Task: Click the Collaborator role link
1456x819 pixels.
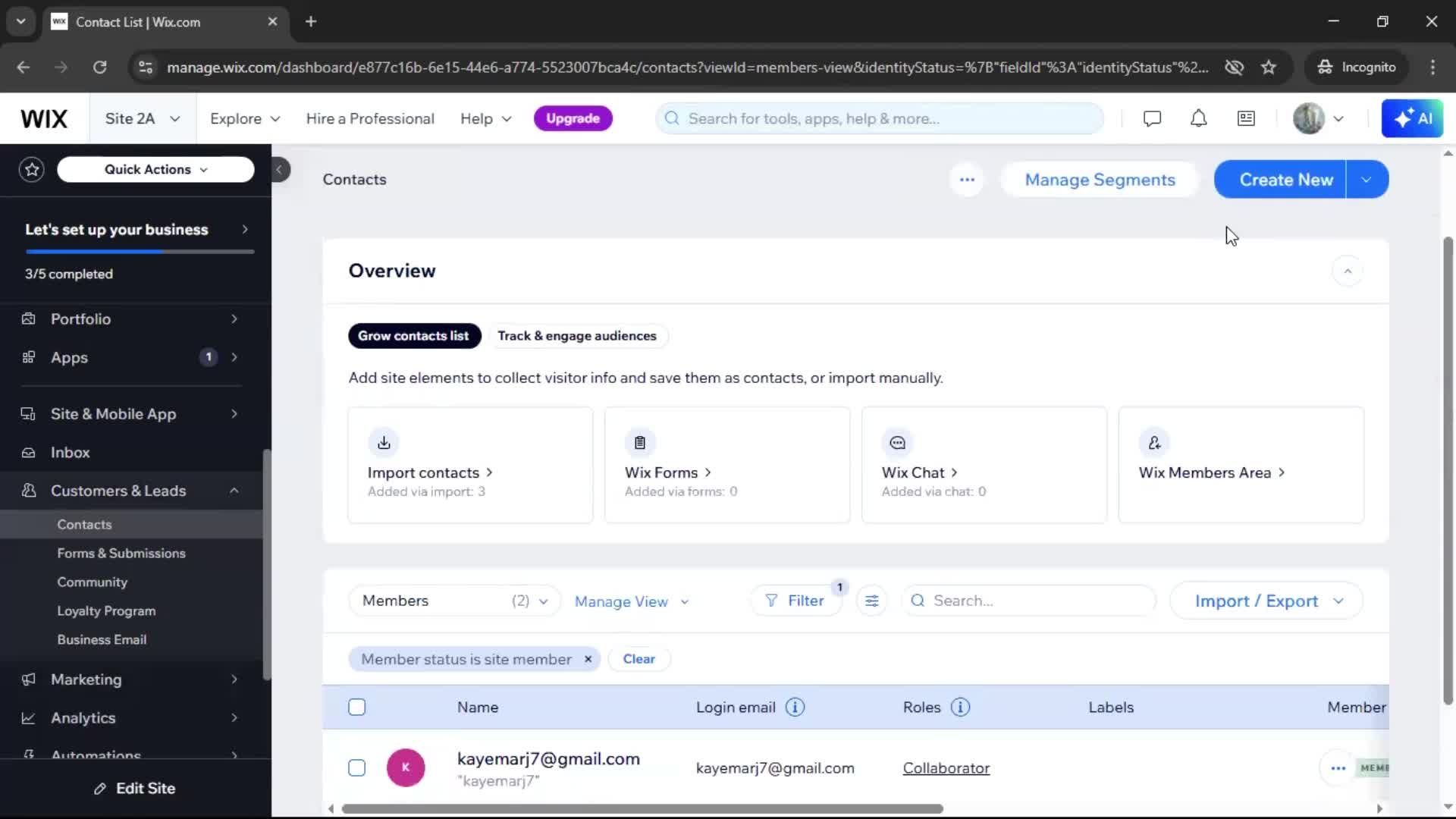Action: pyautogui.click(x=946, y=768)
